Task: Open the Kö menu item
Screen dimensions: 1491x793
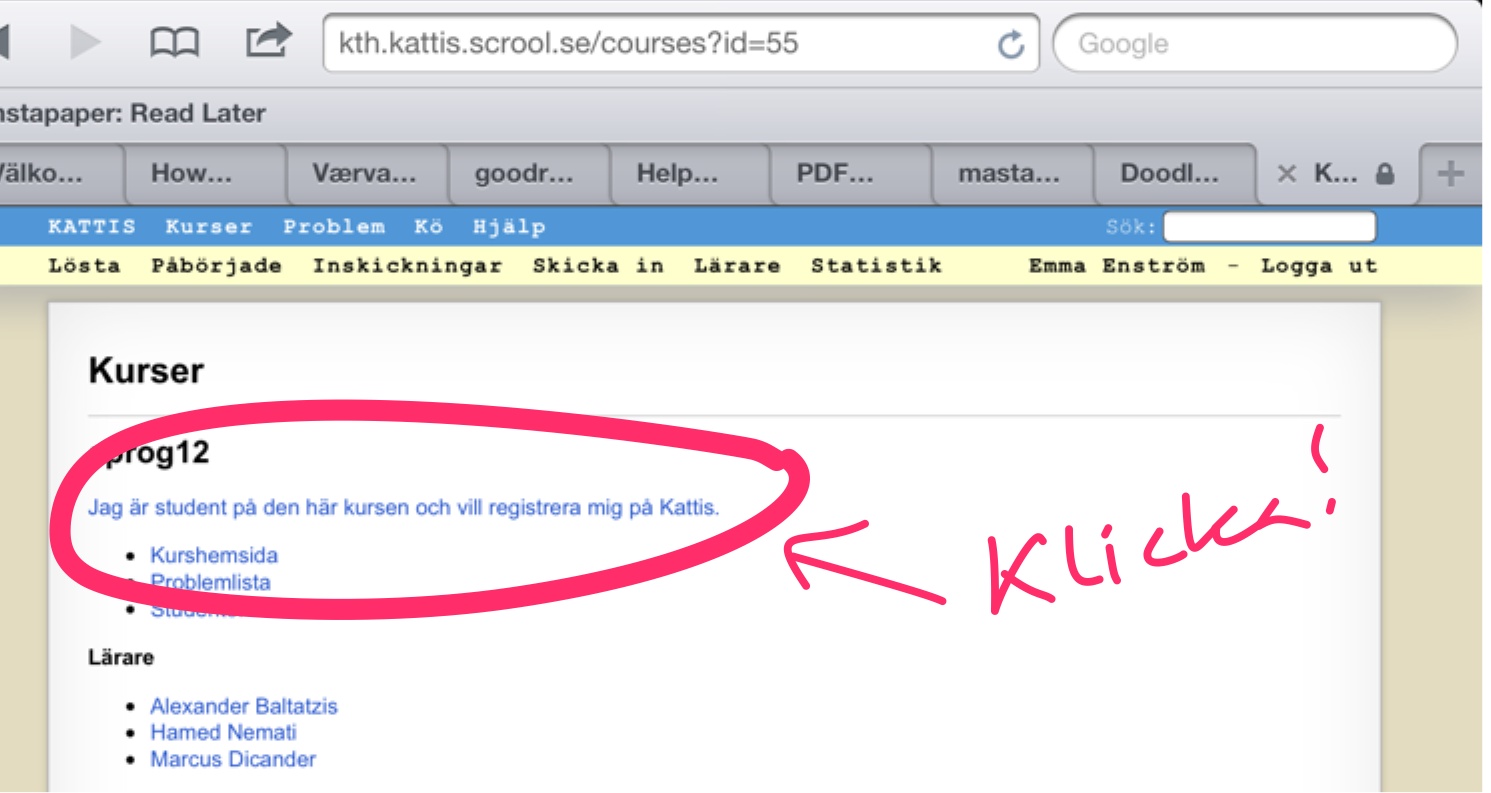Action: coord(429,227)
